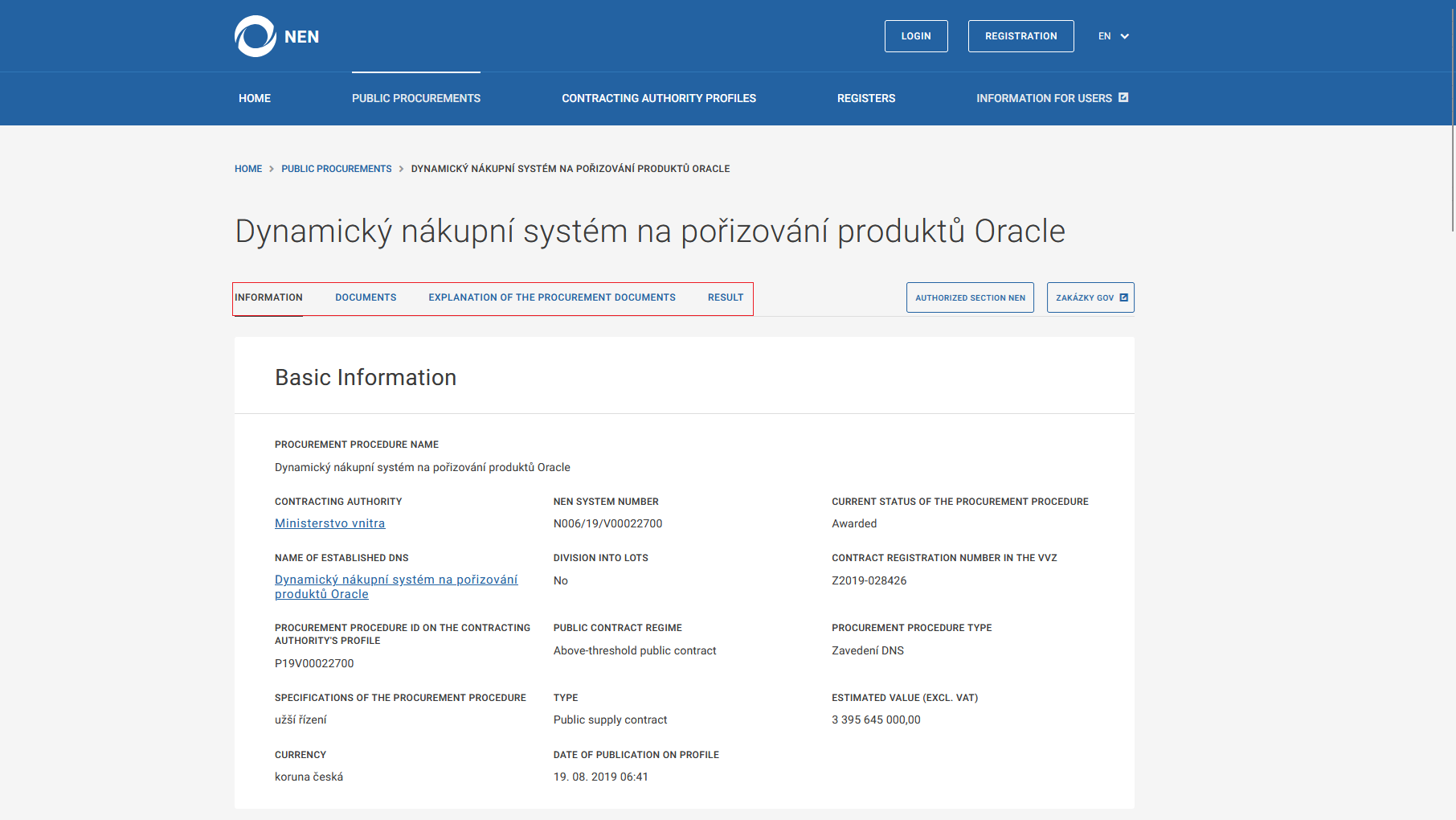Select profile procedure ID P19V00022700
1456x820 pixels.
(x=314, y=663)
